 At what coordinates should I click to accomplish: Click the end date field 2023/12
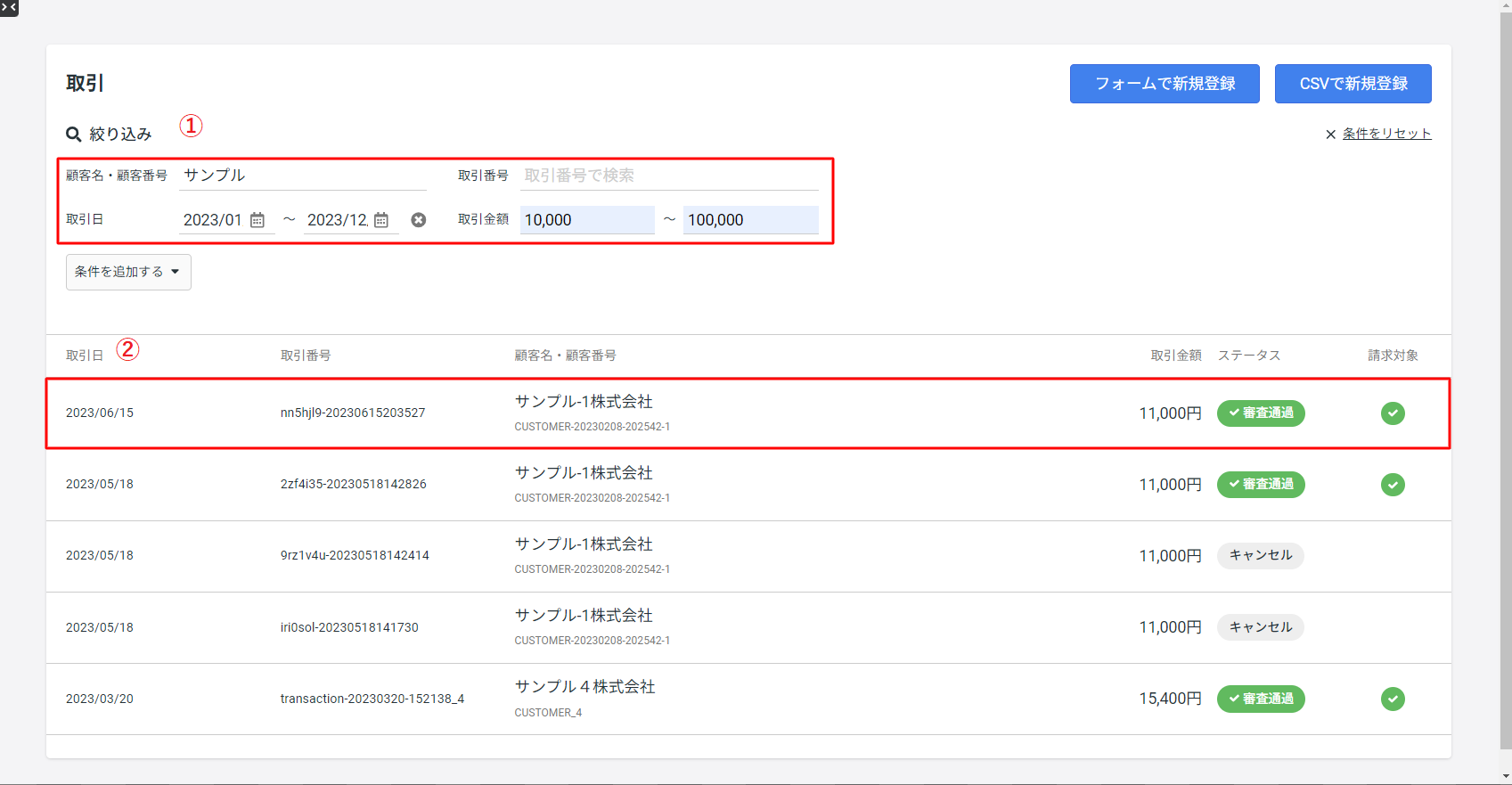coord(337,220)
